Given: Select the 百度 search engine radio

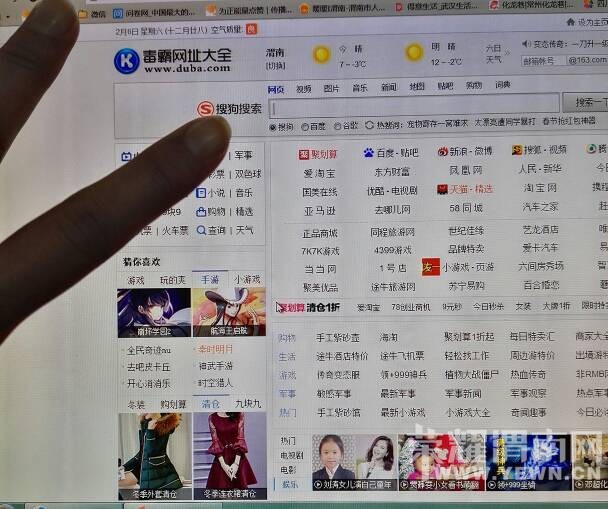Looking at the screenshot, I should pos(305,127).
